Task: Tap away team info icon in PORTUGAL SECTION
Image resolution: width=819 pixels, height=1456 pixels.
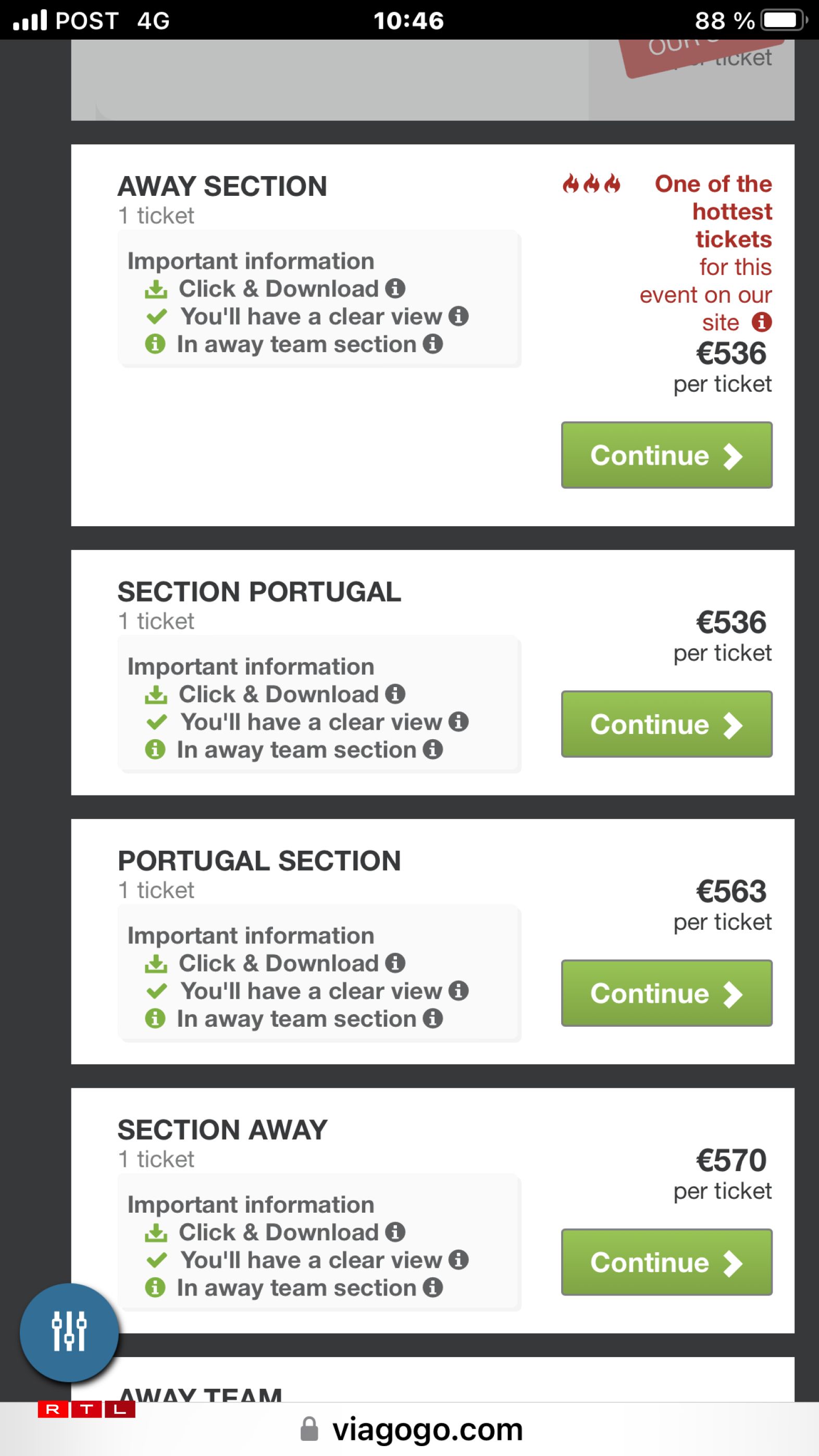Action: coord(432,1018)
